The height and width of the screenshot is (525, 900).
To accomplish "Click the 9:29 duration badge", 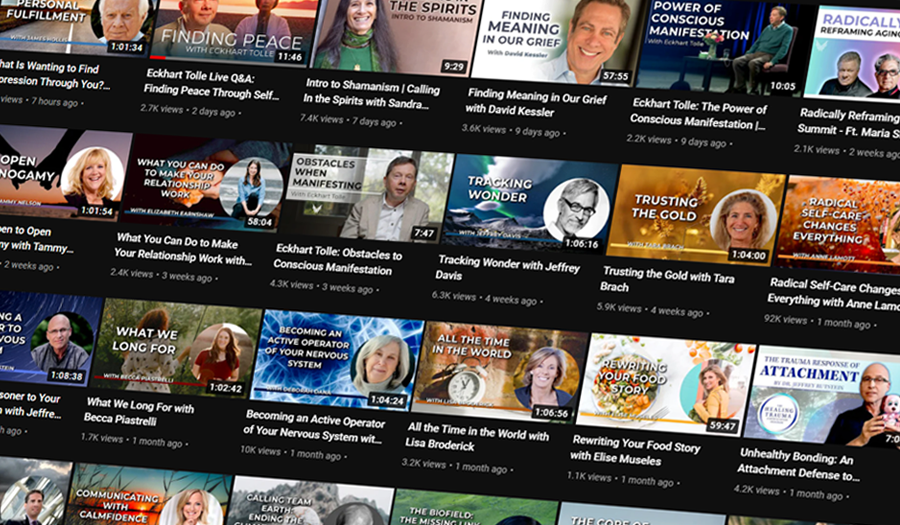I will pos(453,67).
